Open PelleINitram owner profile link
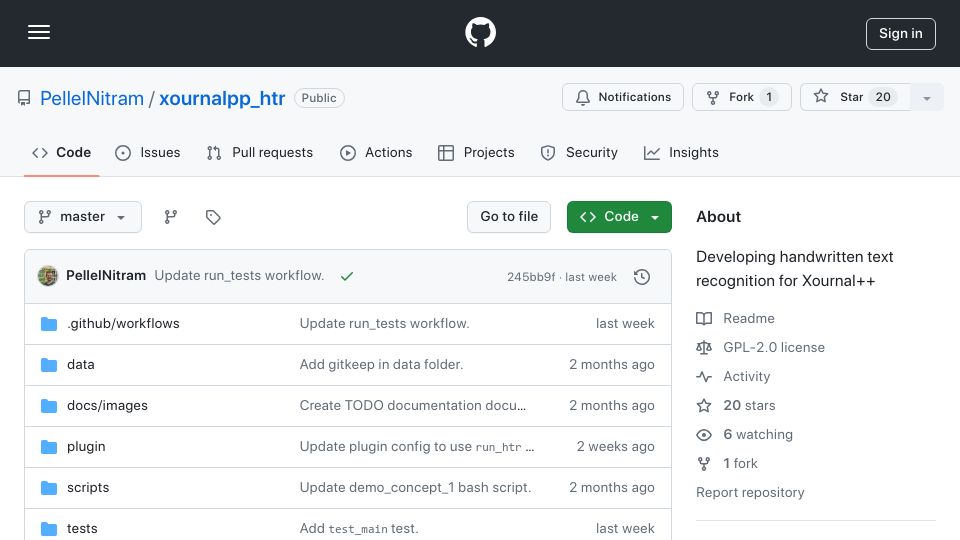The image size is (960, 540). click(x=92, y=98)
